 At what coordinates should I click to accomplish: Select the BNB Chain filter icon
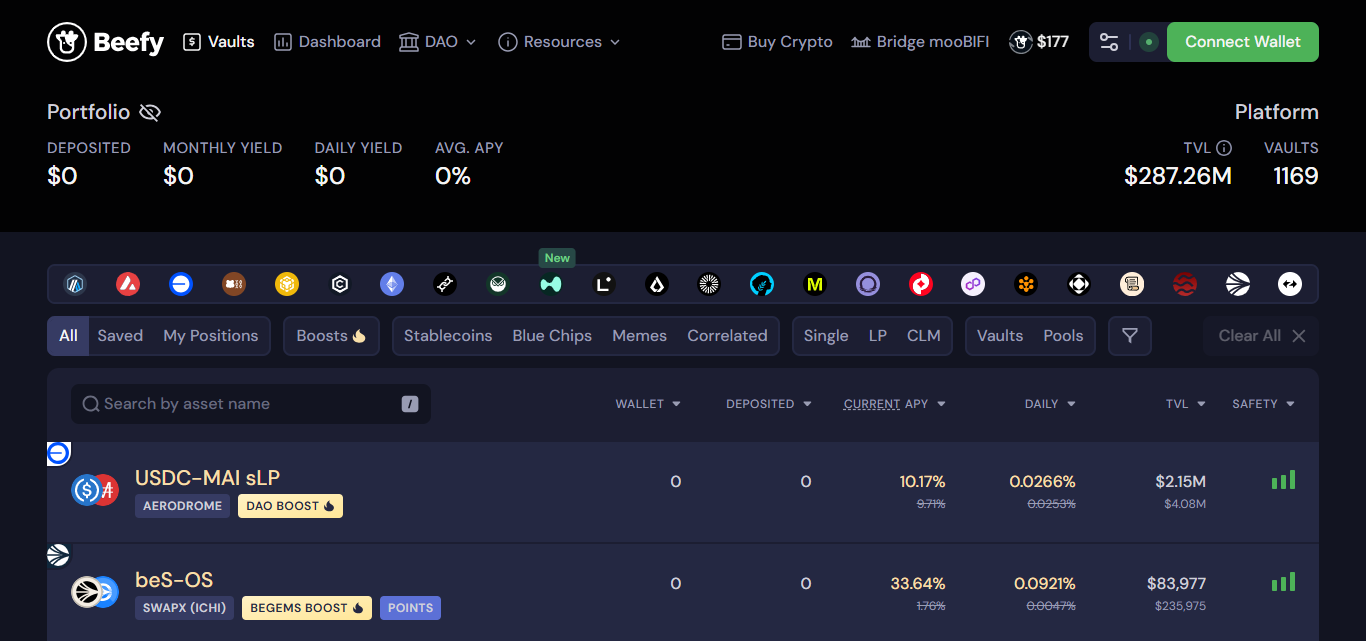(287, 285)
